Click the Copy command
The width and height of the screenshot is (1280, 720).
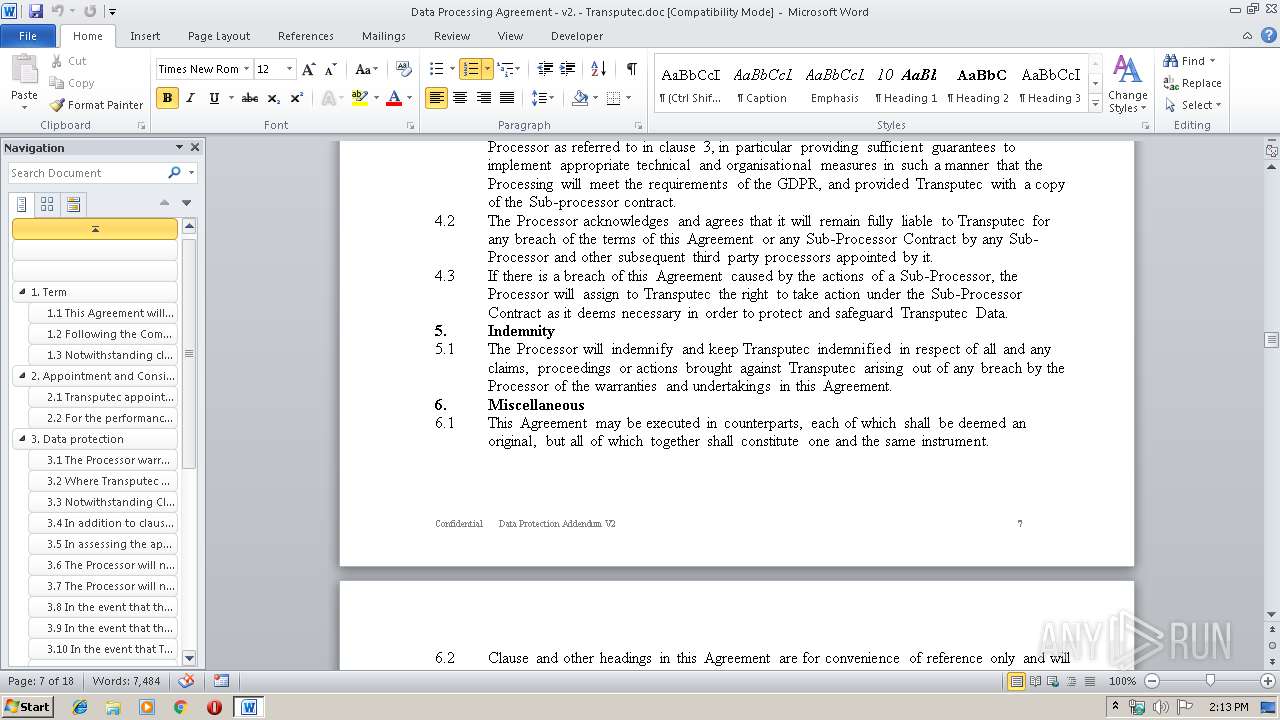tap(72, 83)
